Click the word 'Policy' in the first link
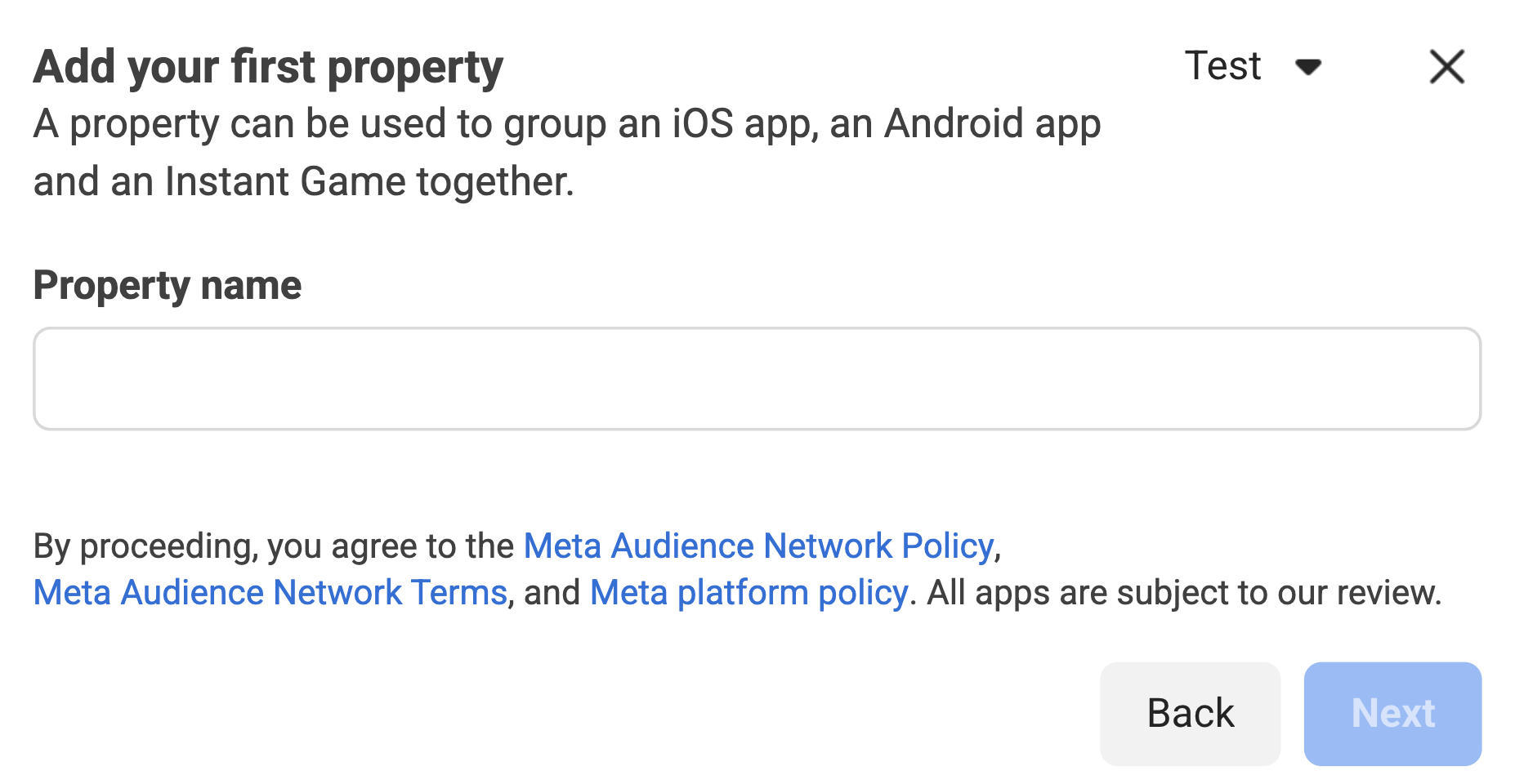 pos(948,546)
